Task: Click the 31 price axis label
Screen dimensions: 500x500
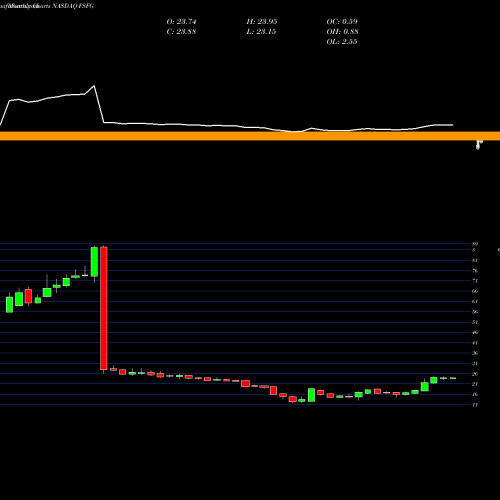Action: pyautogui.click(x=475, y=363)
